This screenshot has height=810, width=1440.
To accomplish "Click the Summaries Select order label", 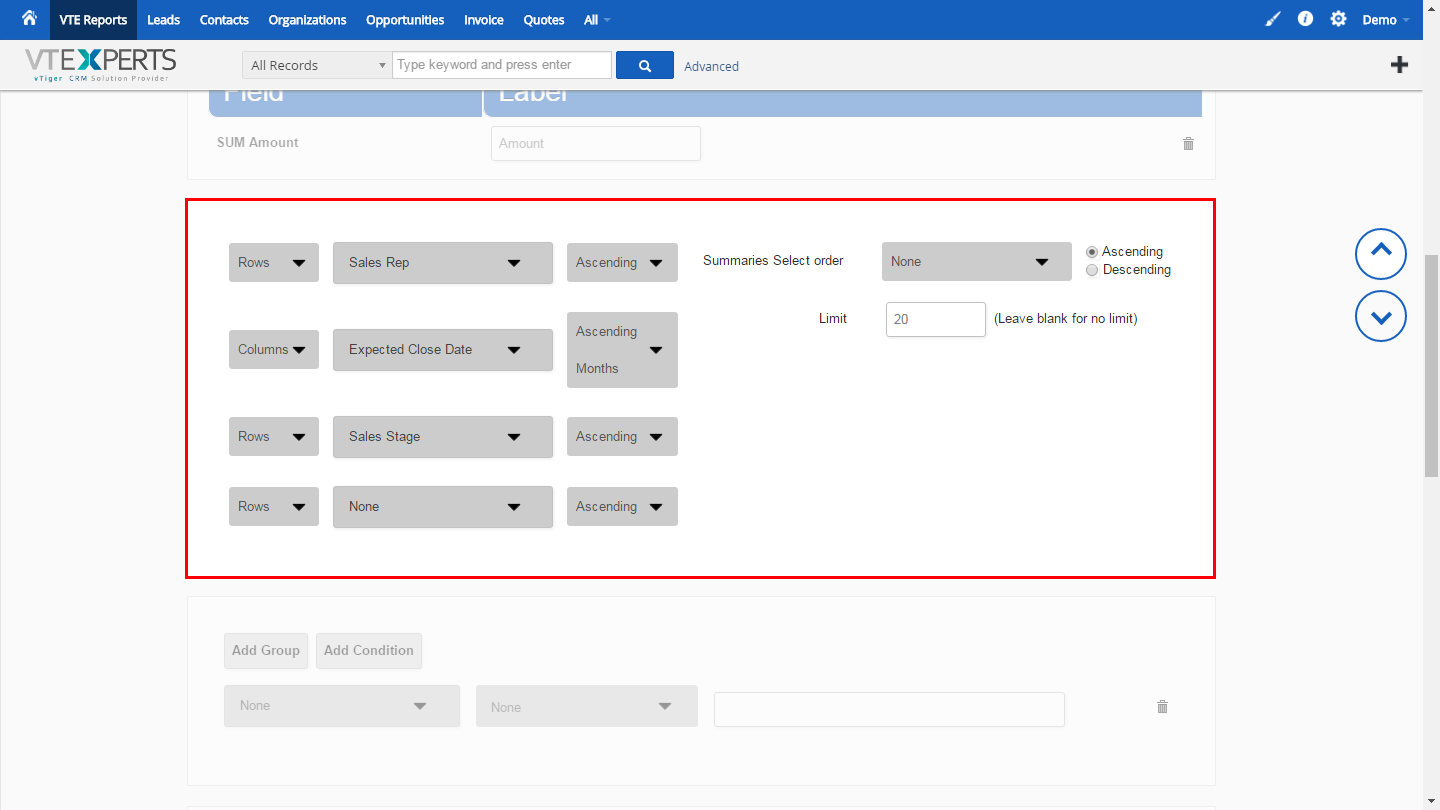I will 773,260.
